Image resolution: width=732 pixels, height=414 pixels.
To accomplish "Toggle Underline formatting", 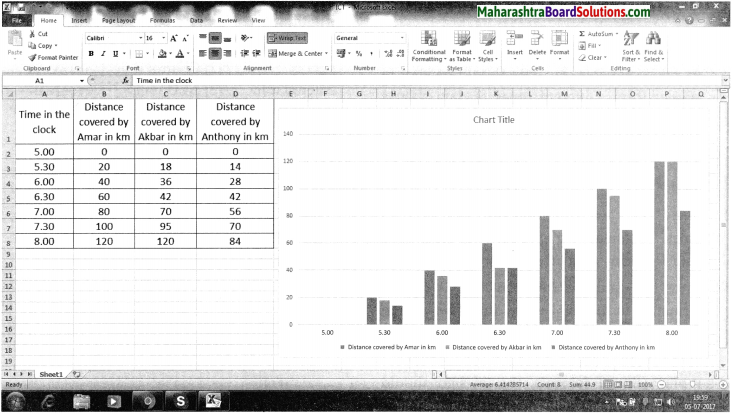I will point(115,54).
